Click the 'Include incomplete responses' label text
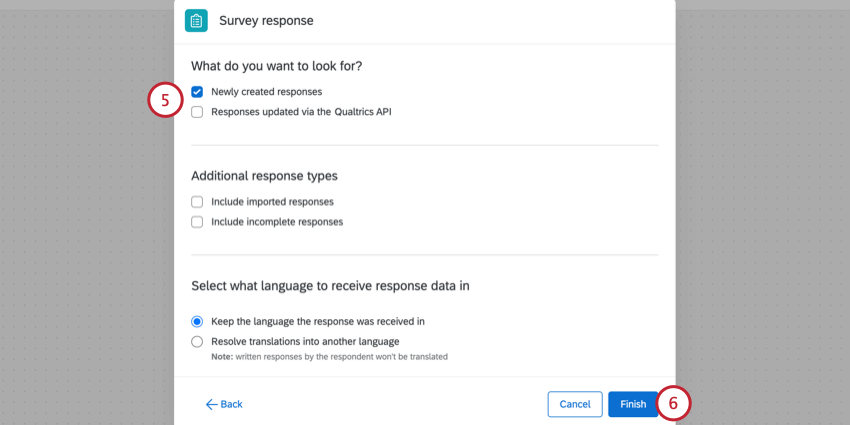The image size is (850, 425). [x=277, y=222]
